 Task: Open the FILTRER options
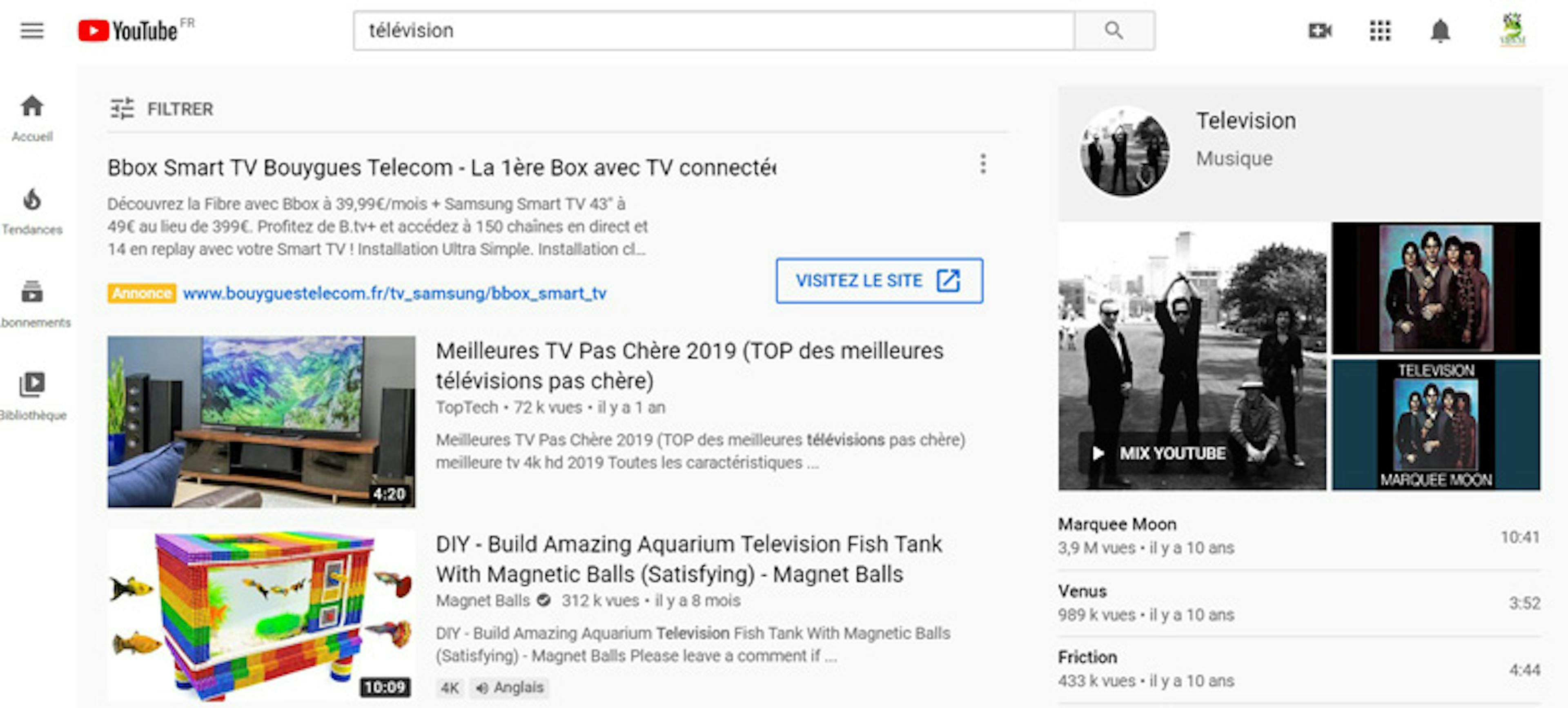(x=161, y=109)
